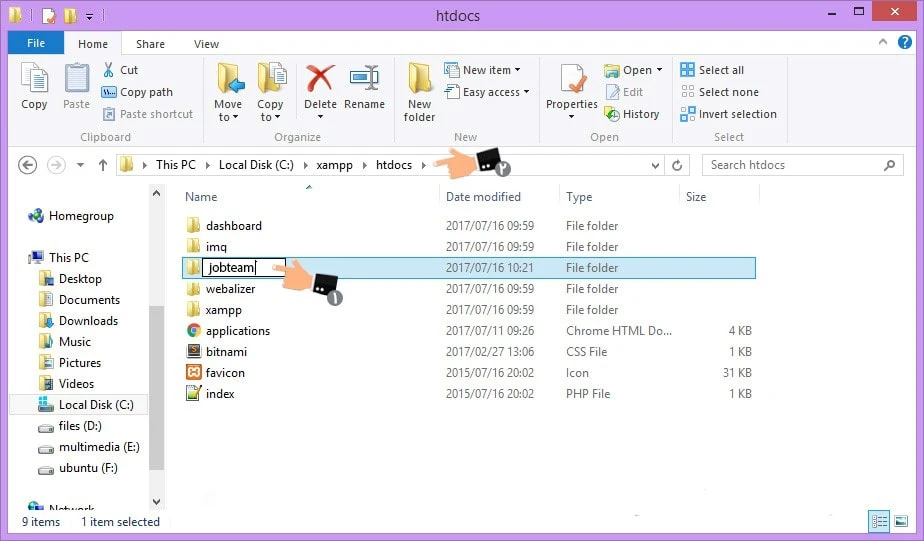Sort files by Date modified column

pos(483,197)
